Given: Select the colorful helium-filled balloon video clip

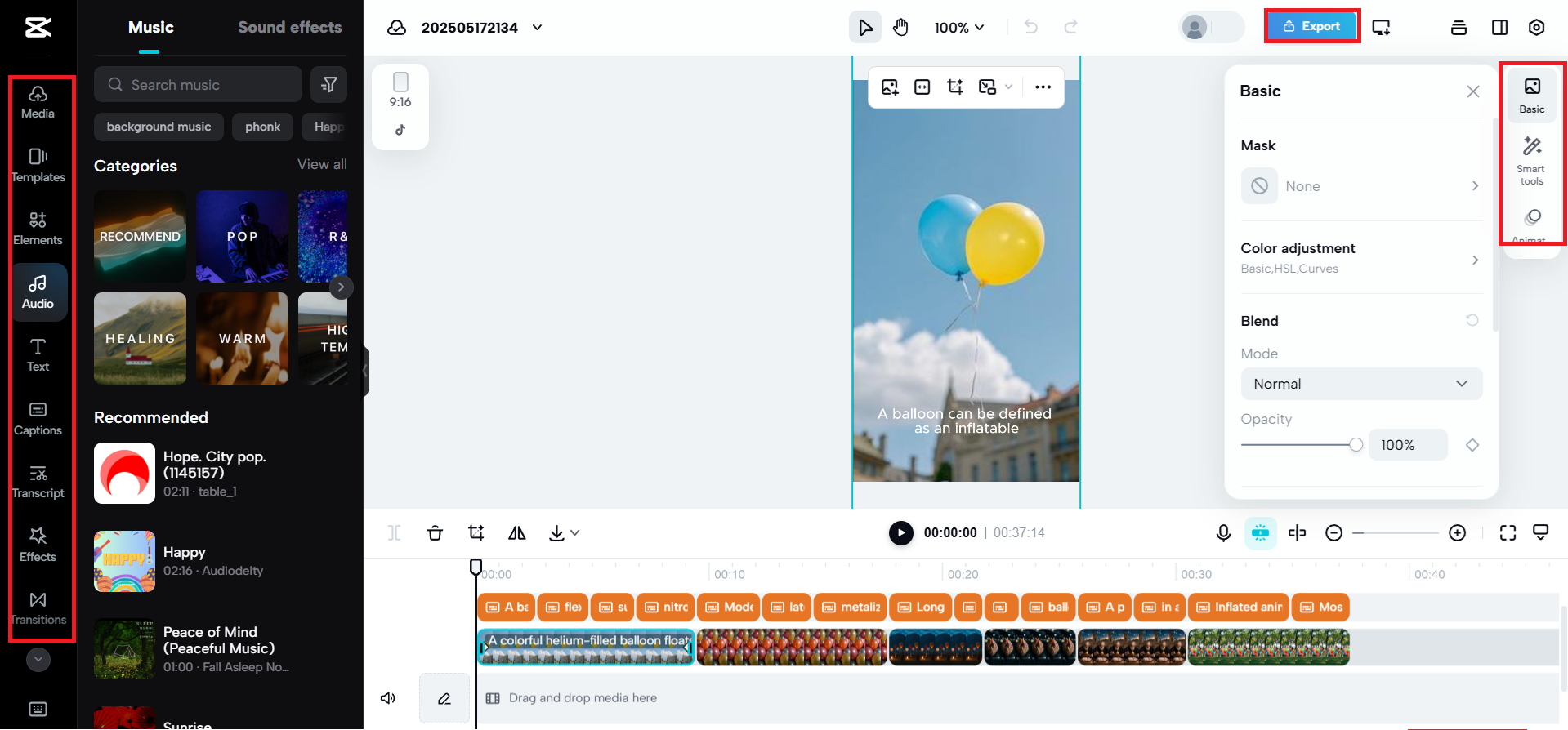Looking at the screenshot, I should tap(586, 648).
